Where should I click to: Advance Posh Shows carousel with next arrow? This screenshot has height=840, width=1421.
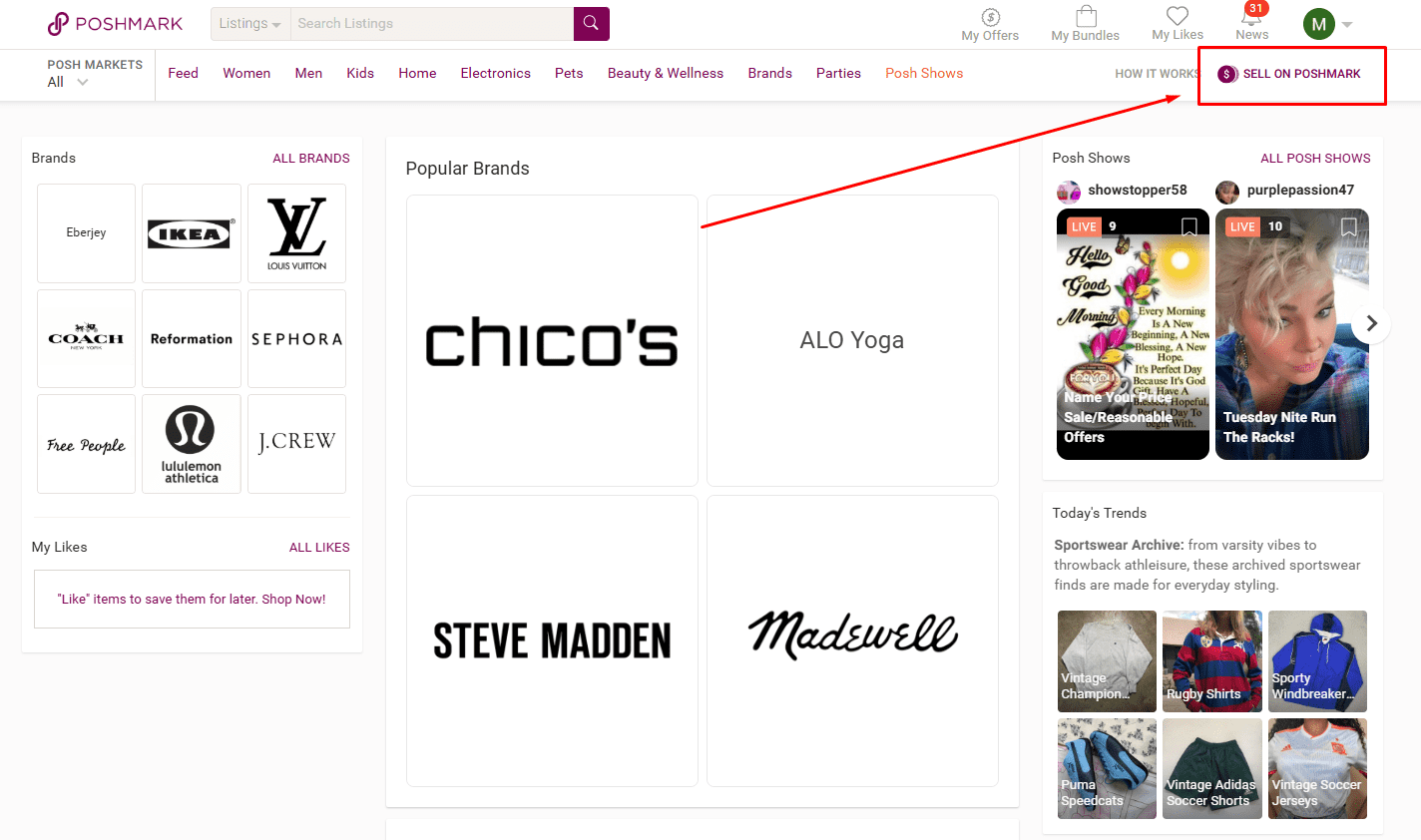pyautogui.click(x=1371, y=323)
